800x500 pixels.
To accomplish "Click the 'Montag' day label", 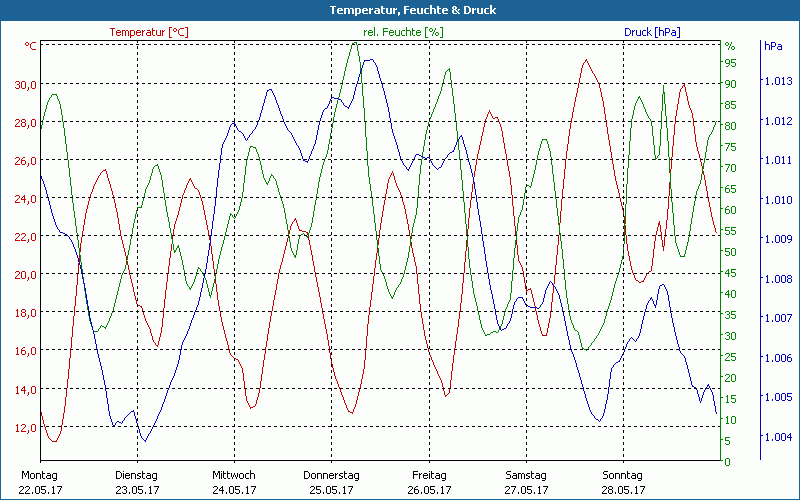I will pos(39,475).
